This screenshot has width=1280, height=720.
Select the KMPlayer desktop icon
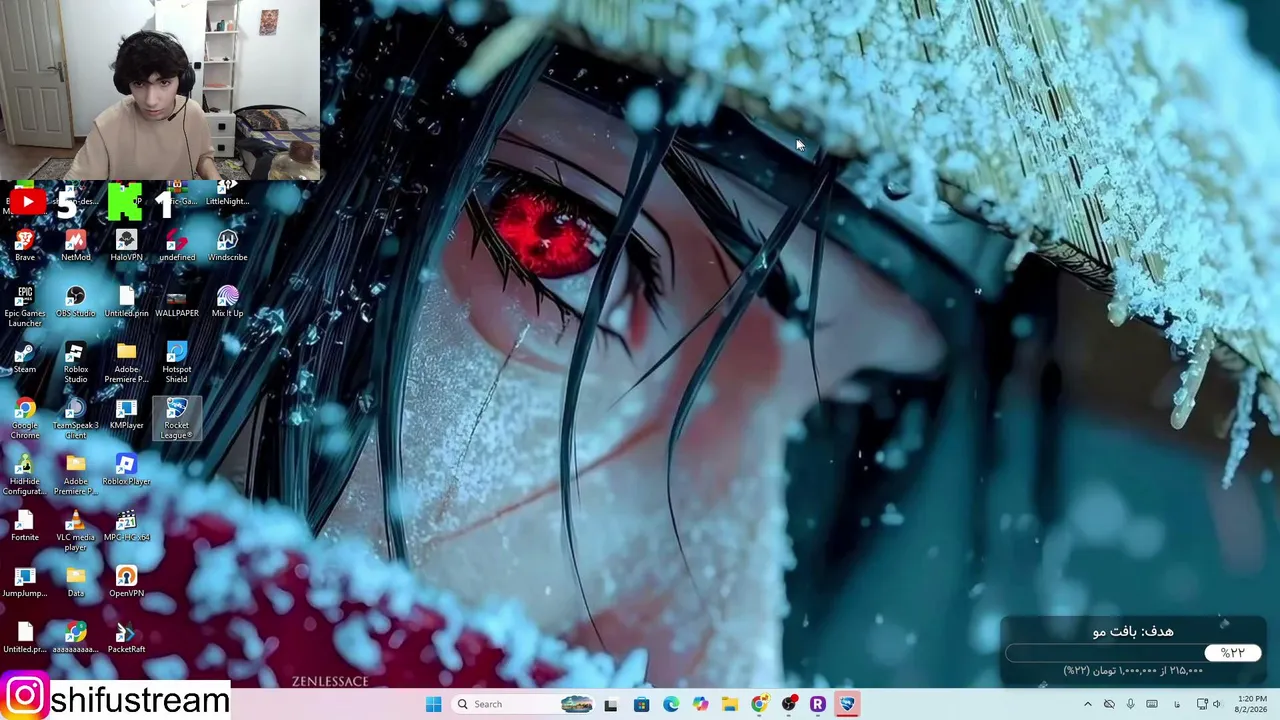click(x=126, y=414)
